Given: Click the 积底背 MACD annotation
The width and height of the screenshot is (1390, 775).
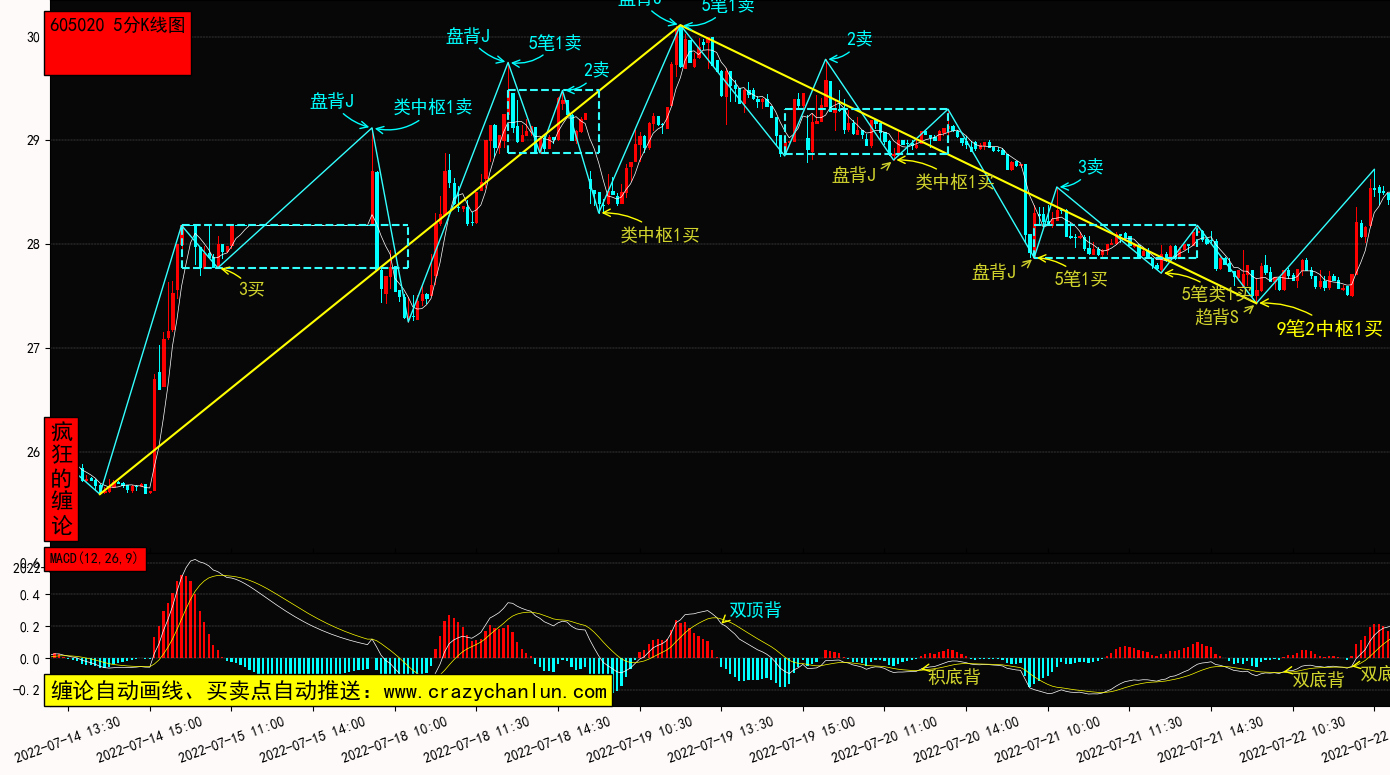Looking at the screenshot, I should click(954, 677).
